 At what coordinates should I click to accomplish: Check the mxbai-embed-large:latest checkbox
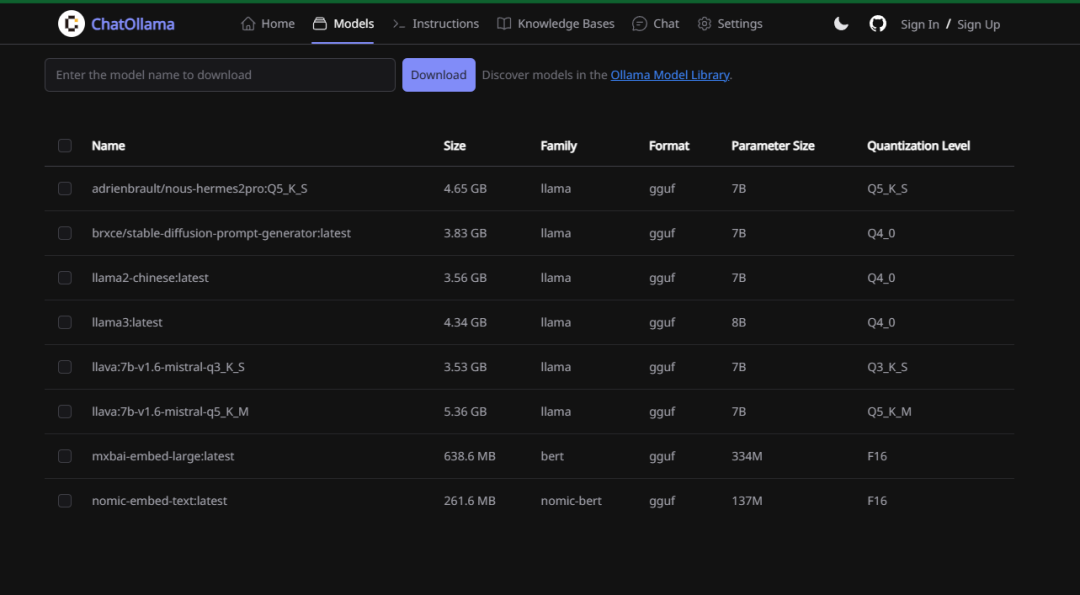pos(65,456)
